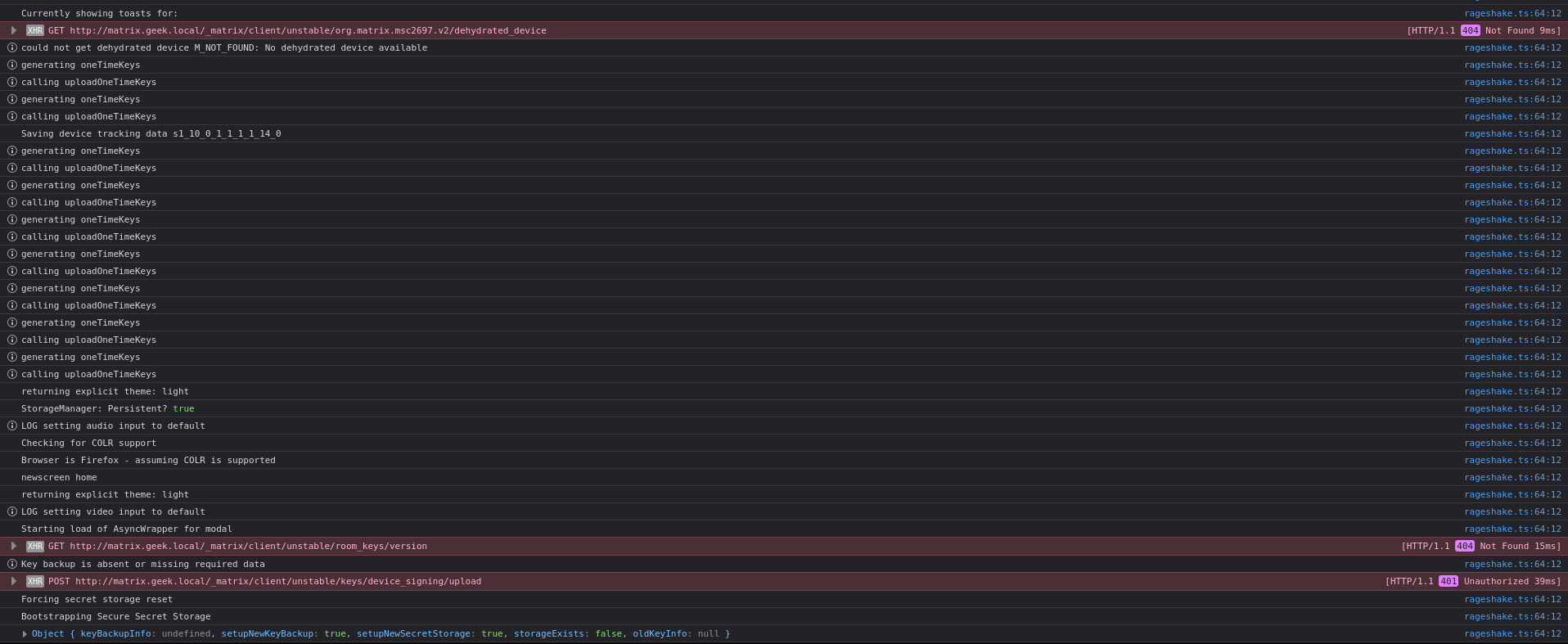Image resolution: width=1568 pixels, height=644 pixels.
Task: Select the 'Forcing secret storage reset' message
Action: click(x=97, y=599)
